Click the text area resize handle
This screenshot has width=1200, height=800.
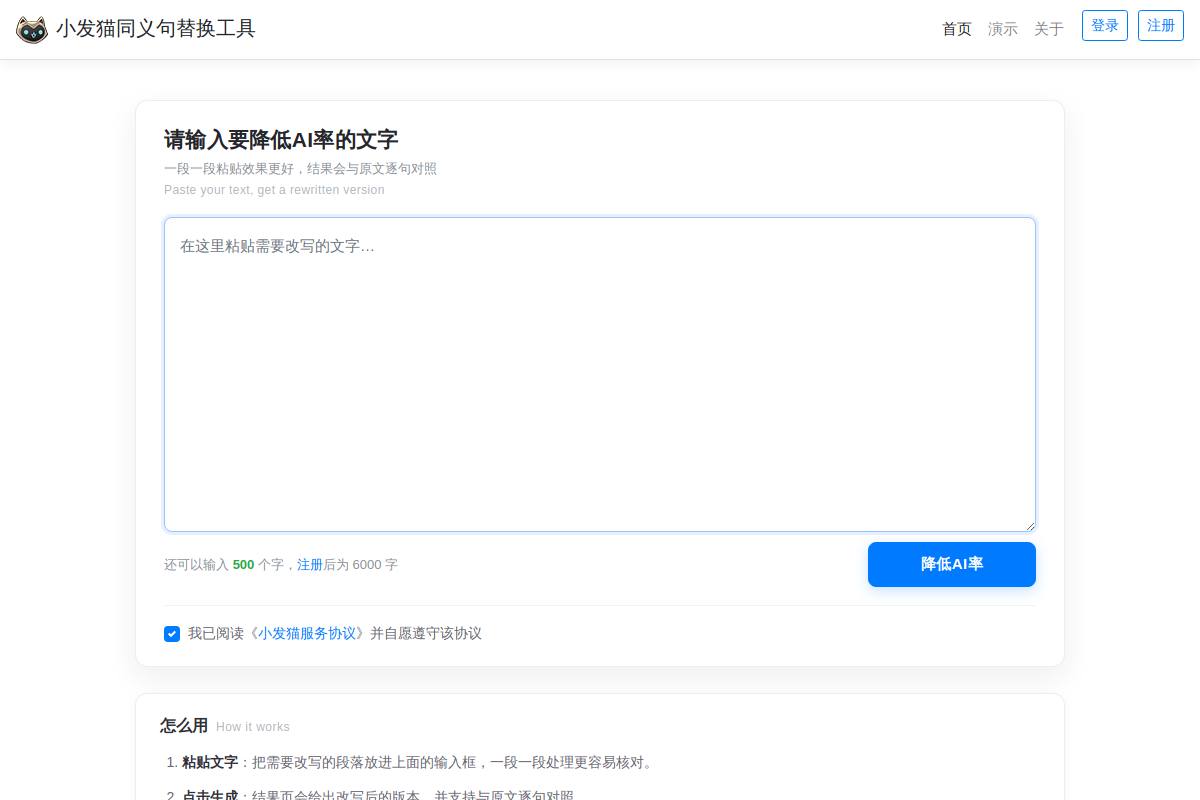click(x=1029, y=525)
